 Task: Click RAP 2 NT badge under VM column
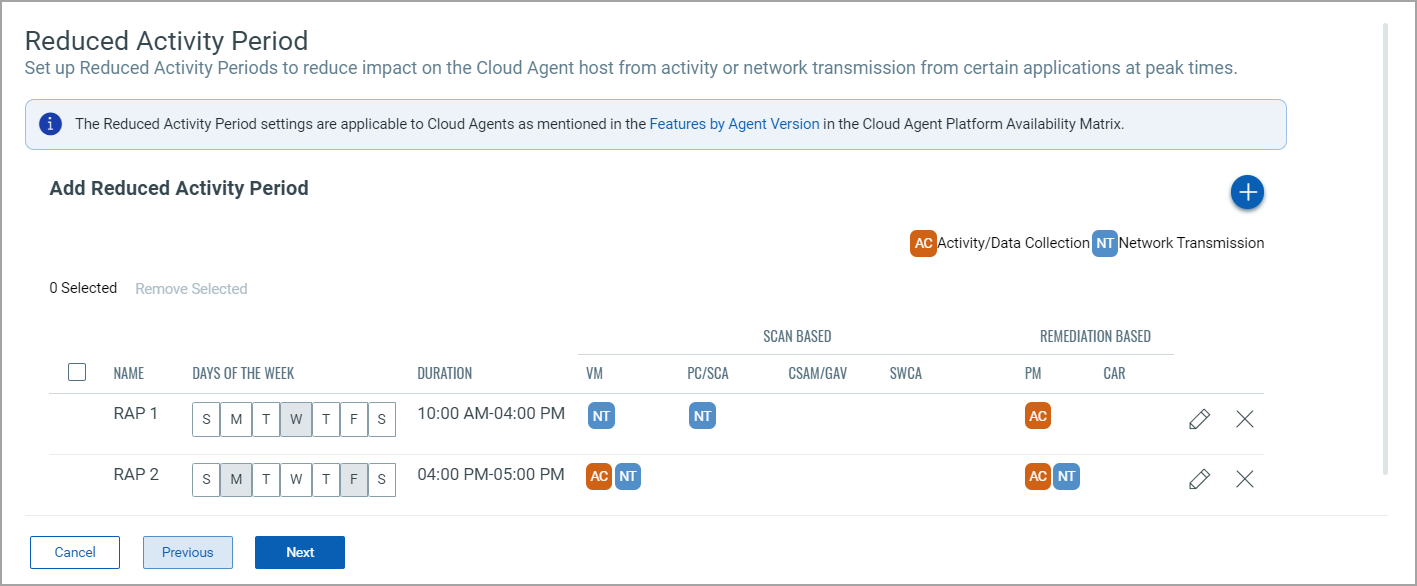pos(627,476)
